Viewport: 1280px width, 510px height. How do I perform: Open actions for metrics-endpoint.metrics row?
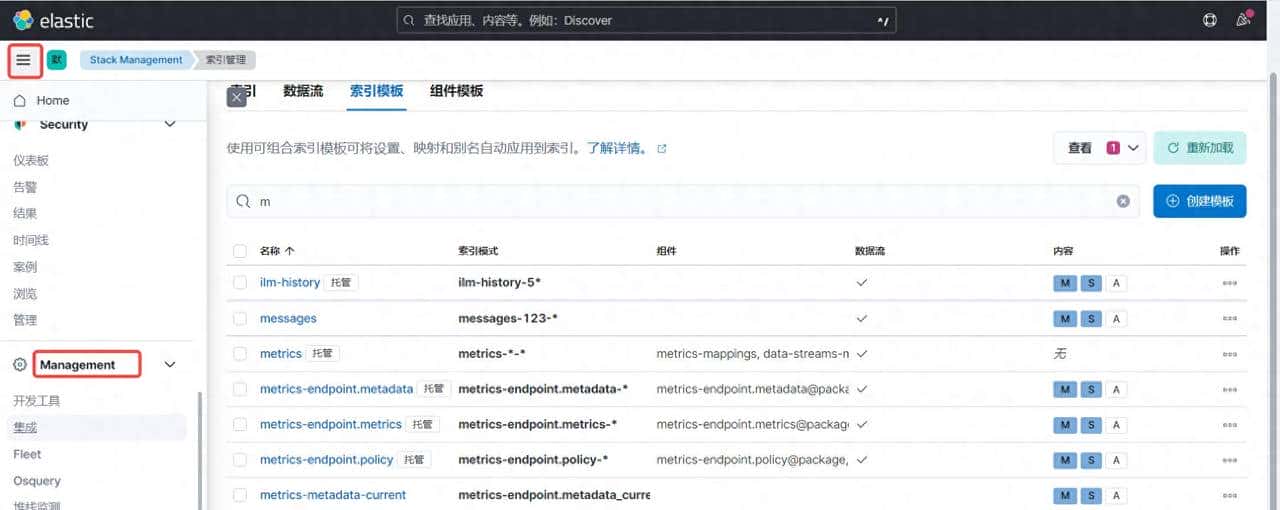(x=1229, y=425)
